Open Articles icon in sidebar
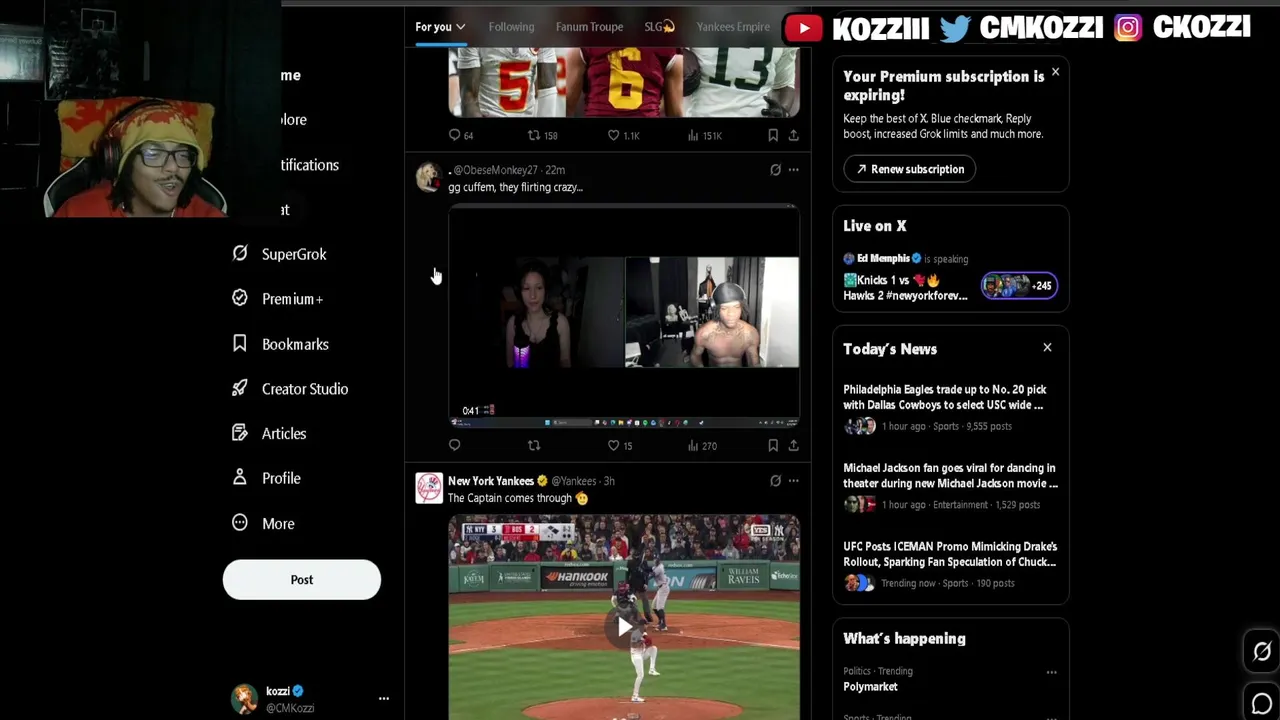Viewport: 1280px width, 720px height. pos(240,433)
